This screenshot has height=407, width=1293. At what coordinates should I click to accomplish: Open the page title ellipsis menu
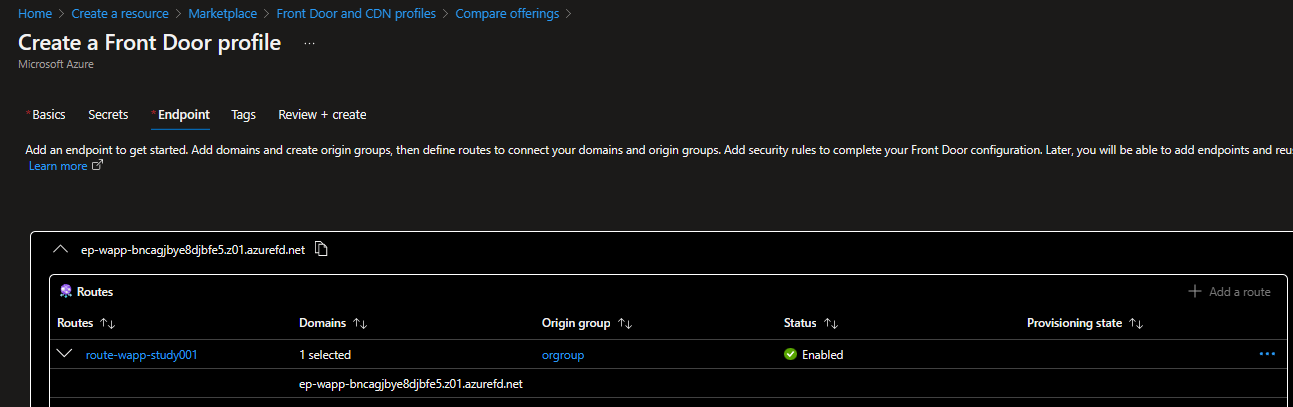tap(310, 44)
